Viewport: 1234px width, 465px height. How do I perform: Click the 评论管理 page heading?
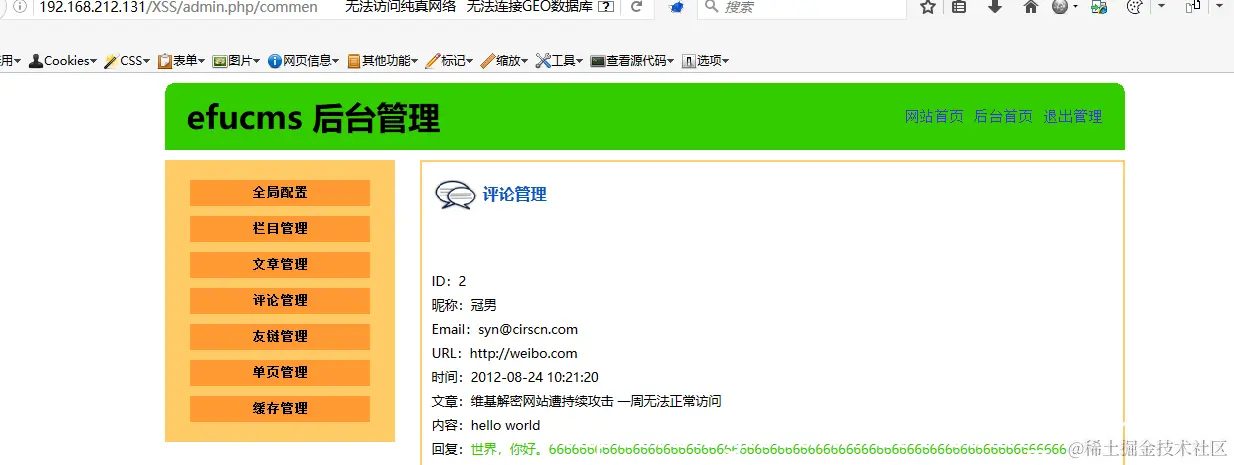coord(515,194)
